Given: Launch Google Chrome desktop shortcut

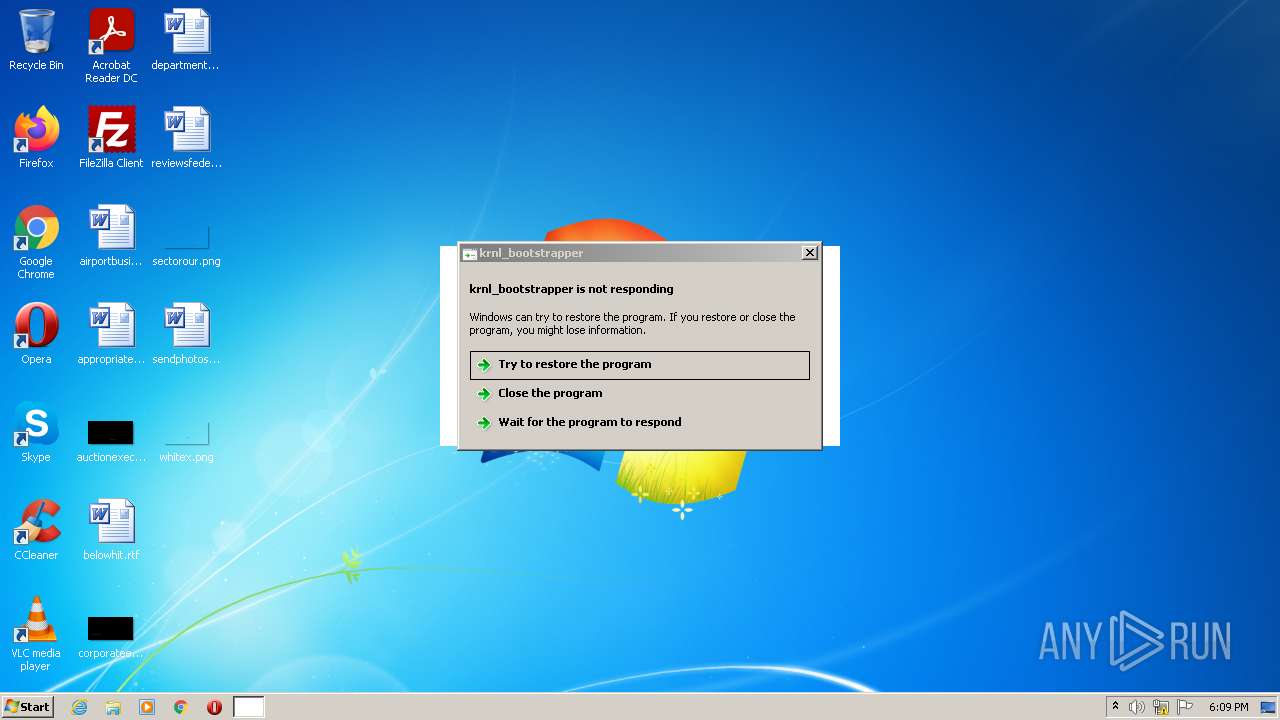Looking at the screenshot, I should 36,242.
